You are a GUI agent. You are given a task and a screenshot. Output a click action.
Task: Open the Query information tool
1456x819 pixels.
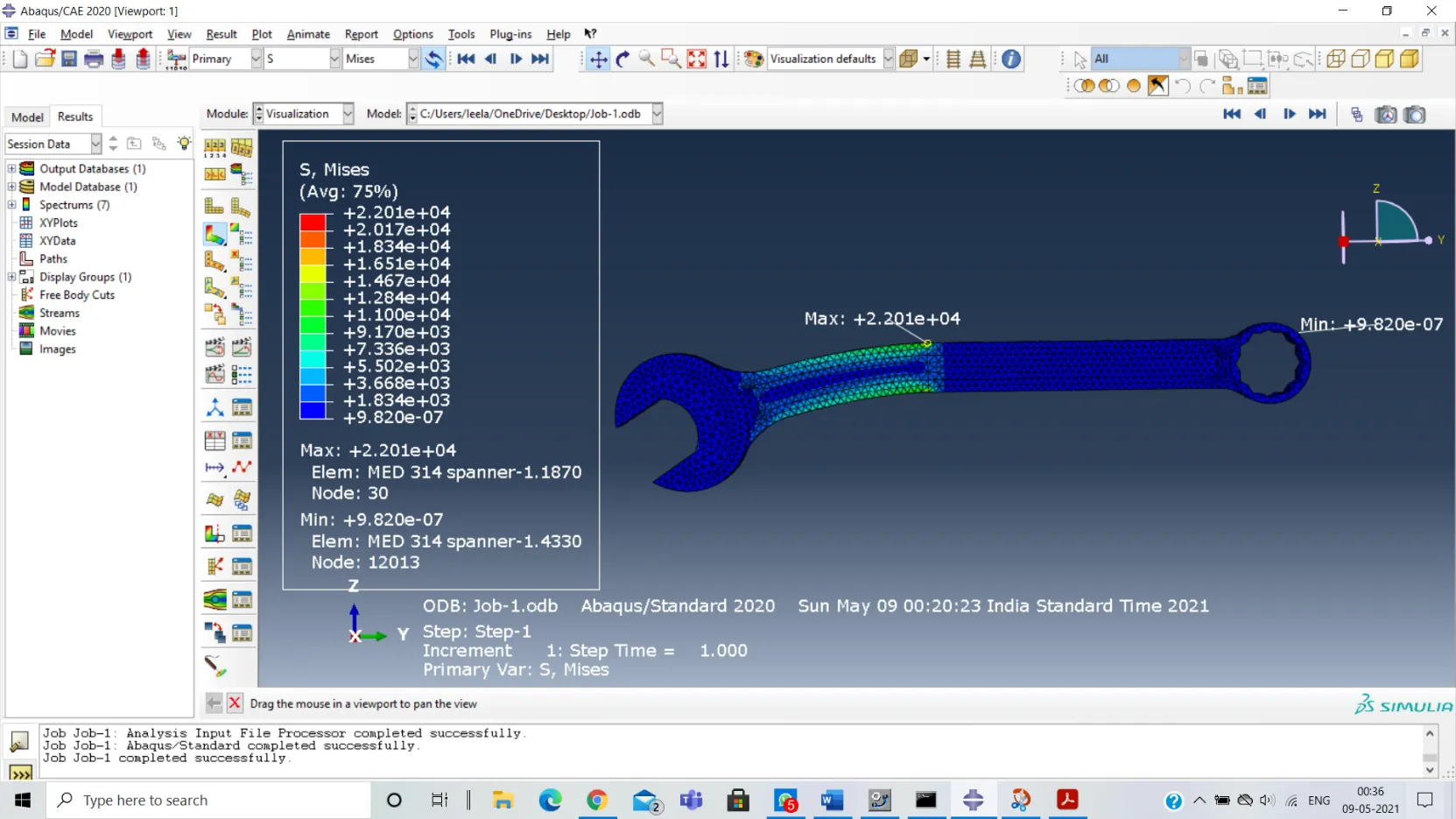pyautogui.click(x=1011, y=59)
